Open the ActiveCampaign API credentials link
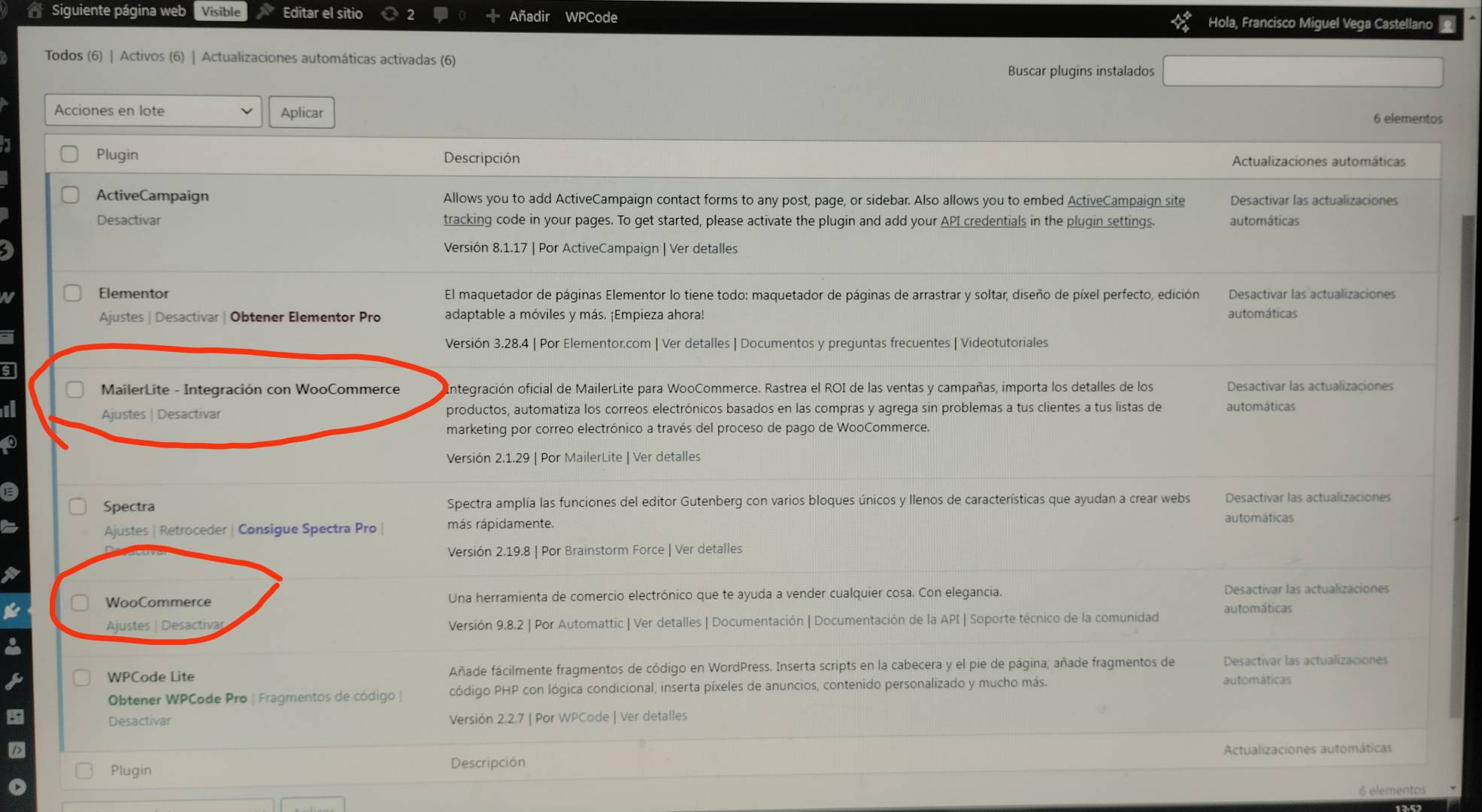Screen dimensions: 1482x812 (983, 221)
